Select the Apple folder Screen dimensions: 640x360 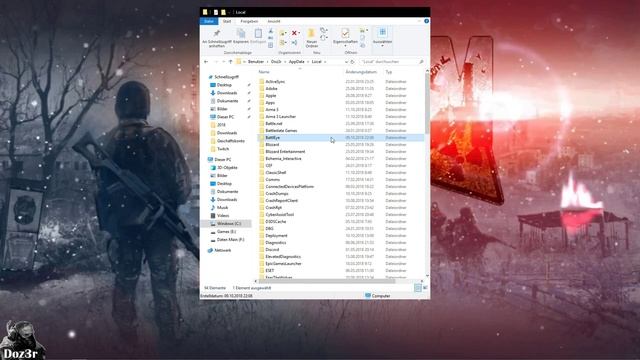point(271,96)
